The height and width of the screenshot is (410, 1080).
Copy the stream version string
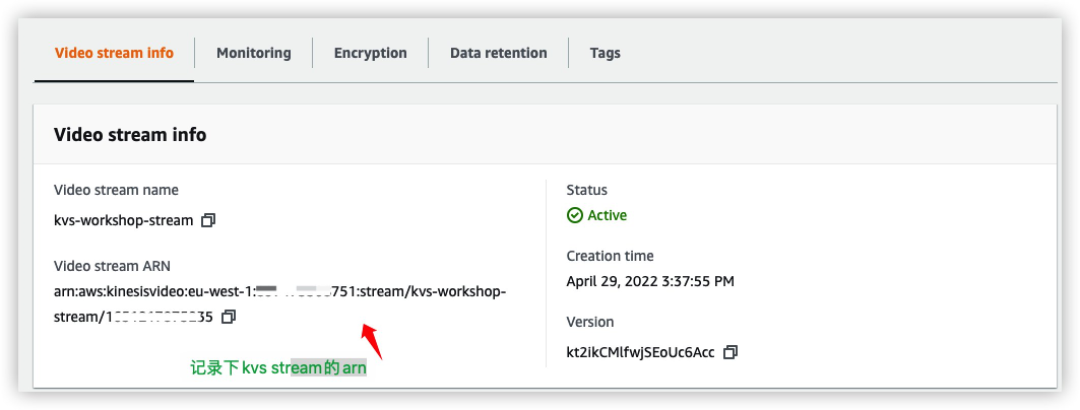[731, 352]
